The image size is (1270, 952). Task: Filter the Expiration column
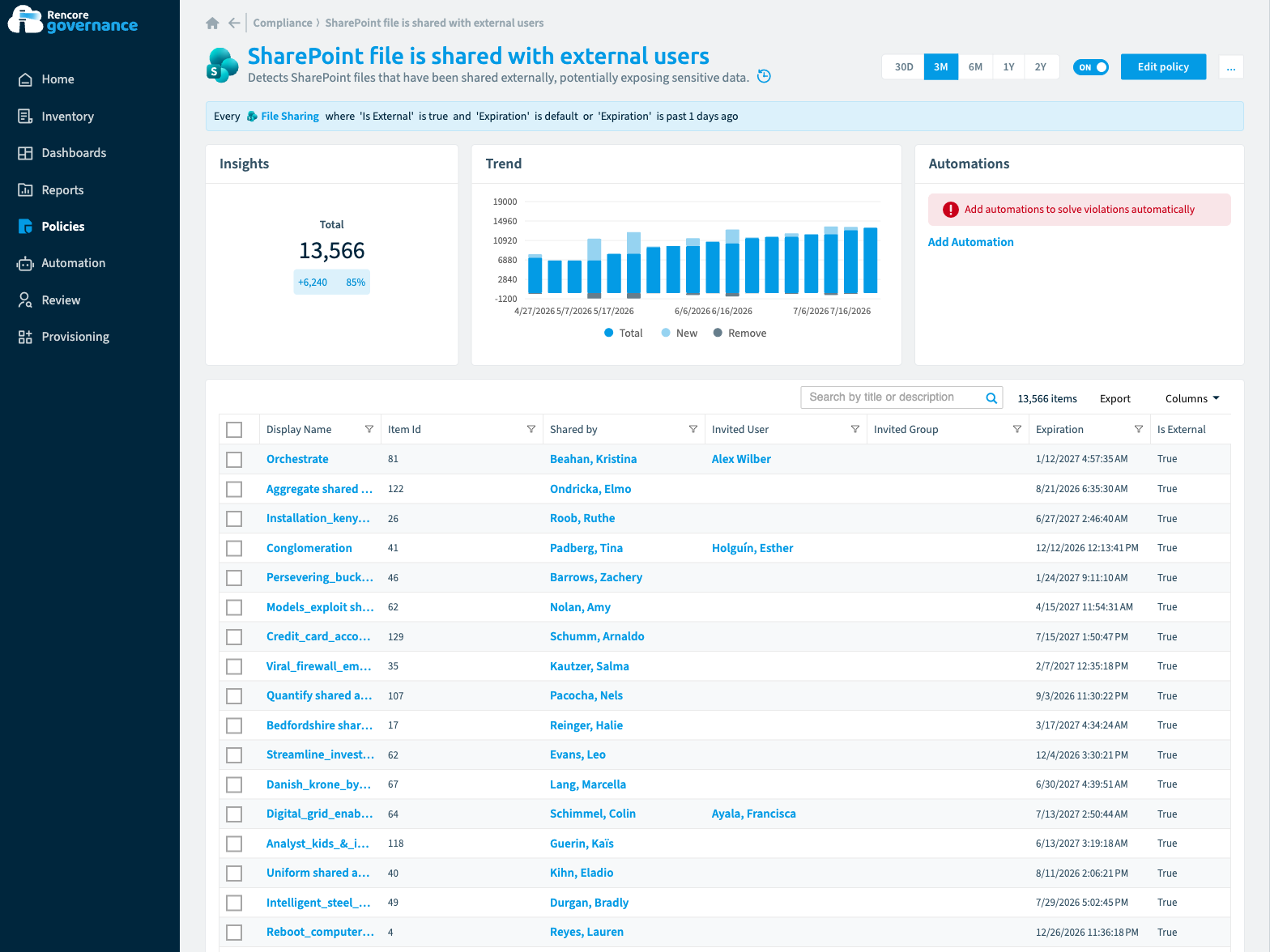1139,429
